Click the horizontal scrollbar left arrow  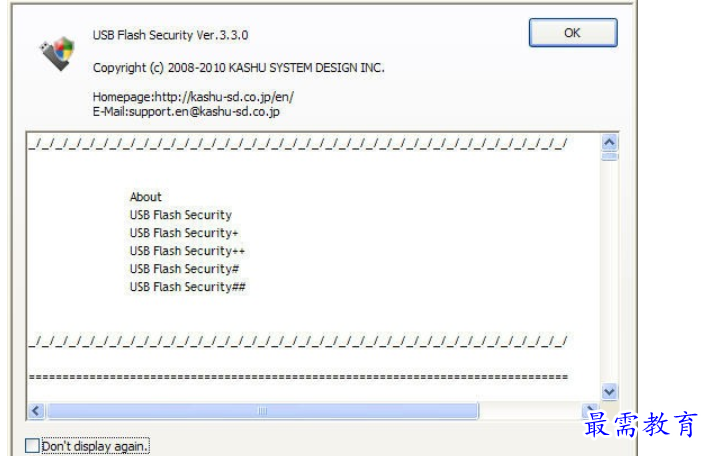click(x=36, y=411)
